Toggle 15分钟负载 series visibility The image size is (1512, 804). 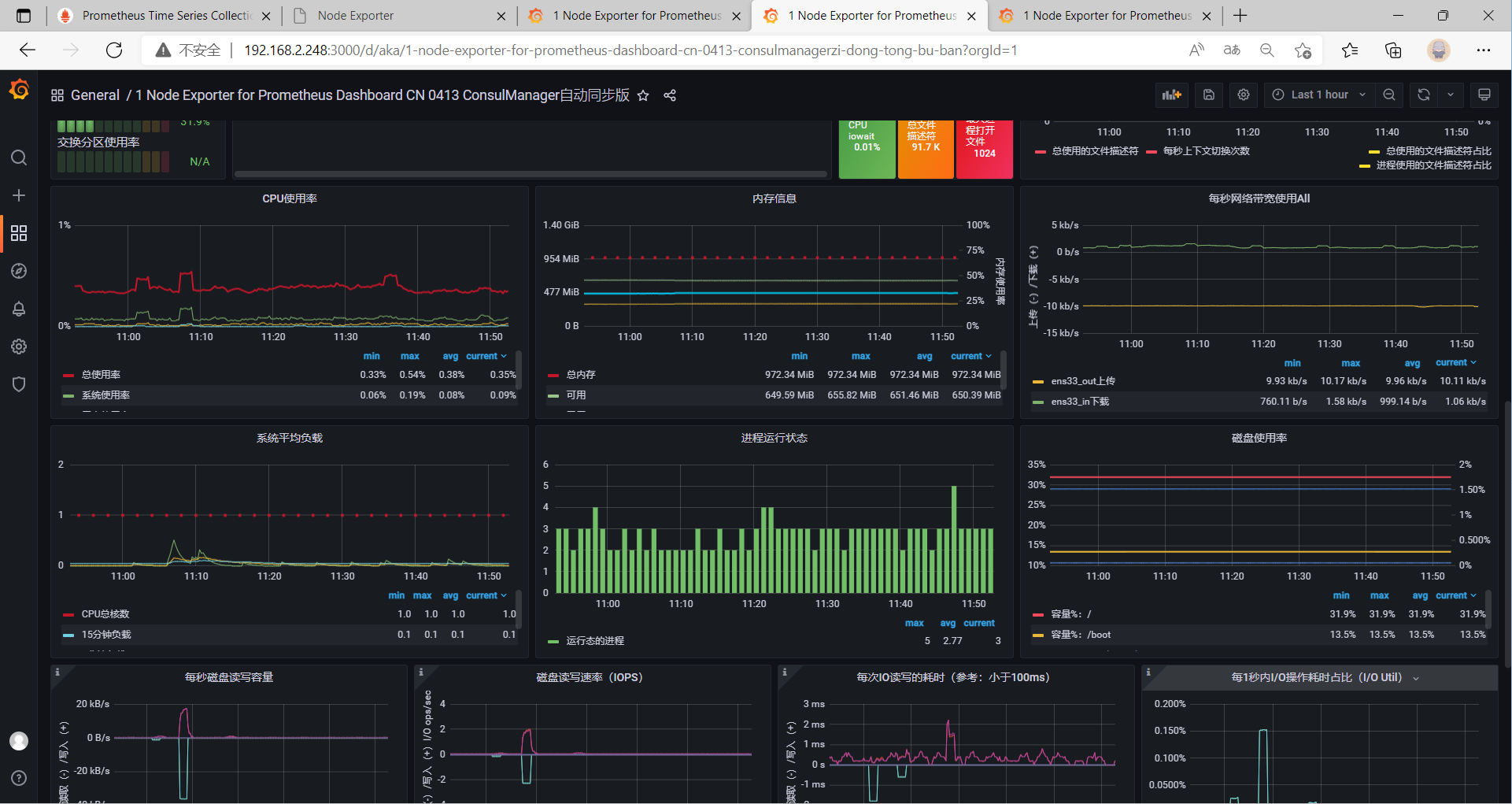coord(106,635)
